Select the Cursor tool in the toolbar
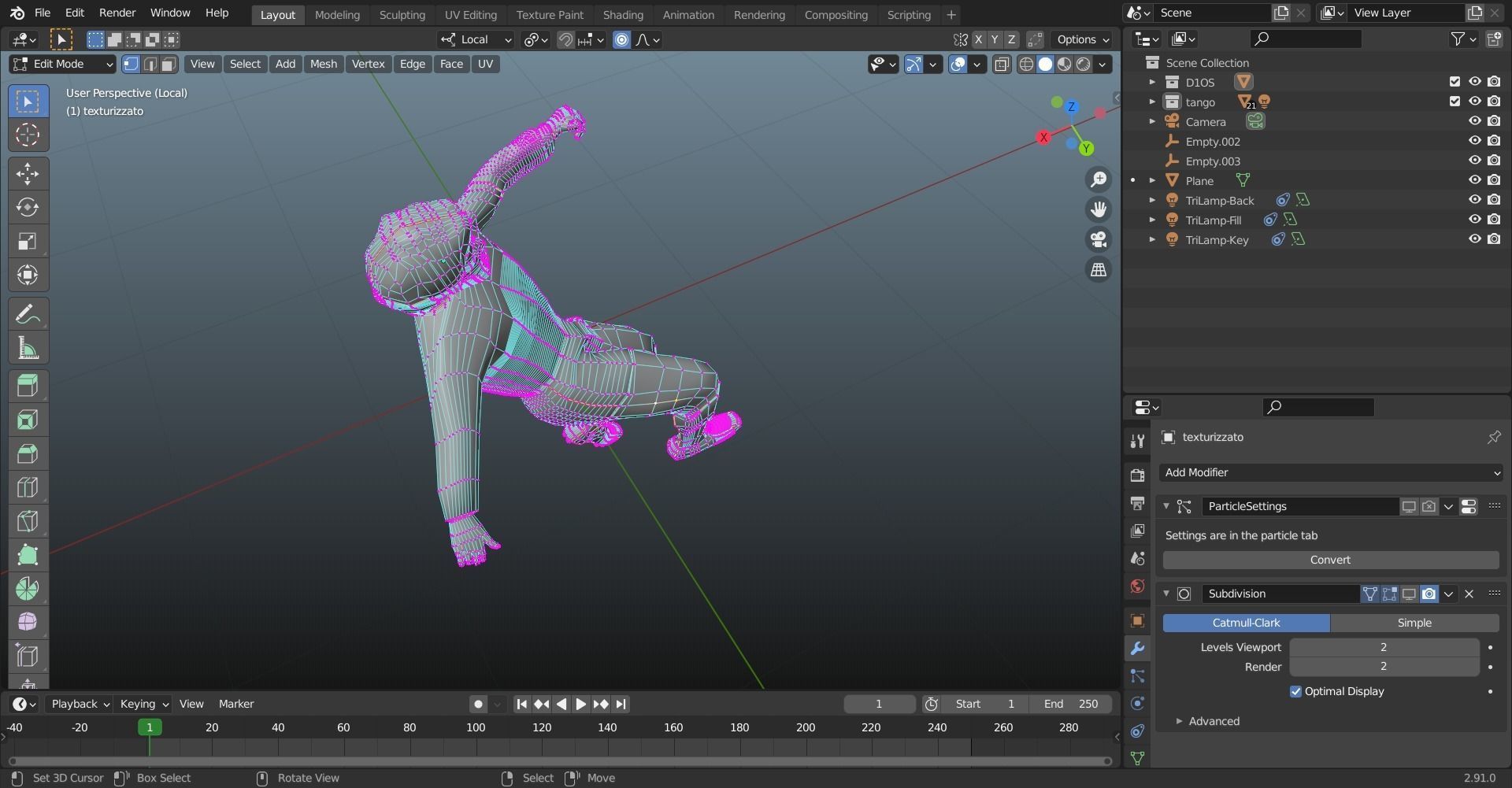1512x788 pixels. click(28, 135)
